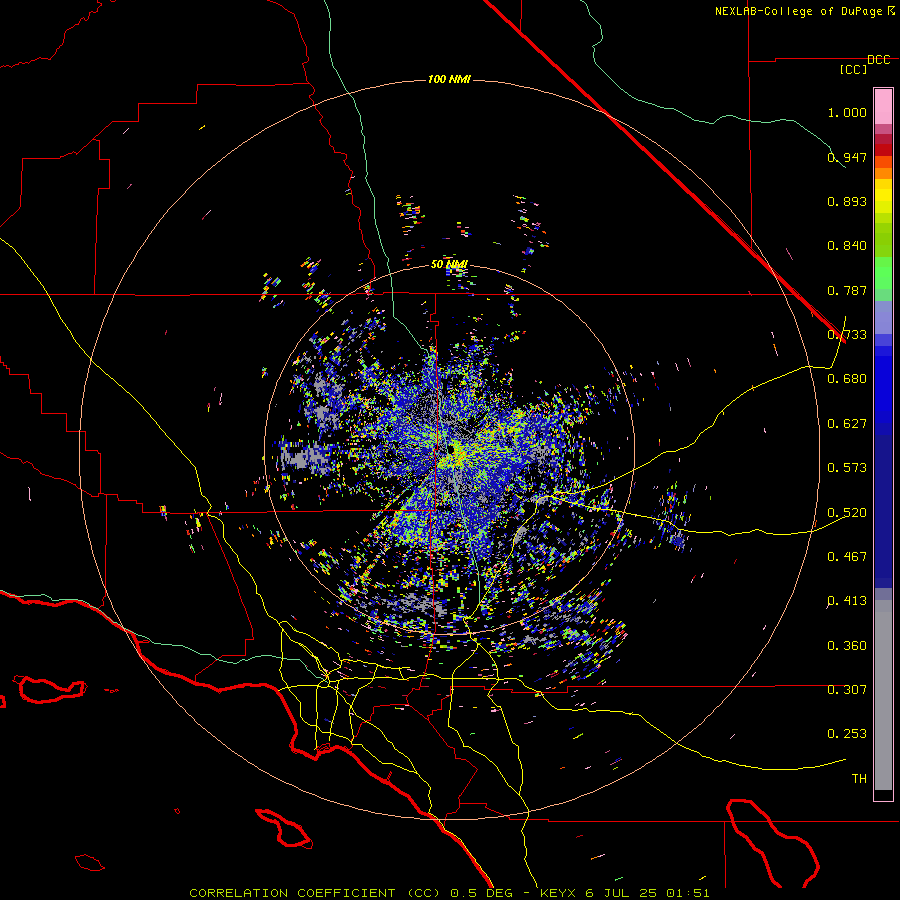The width and height of the screenshot is (900, 900).
Task: Select the 1.000 value on the scale
Action: click(847, 112)
